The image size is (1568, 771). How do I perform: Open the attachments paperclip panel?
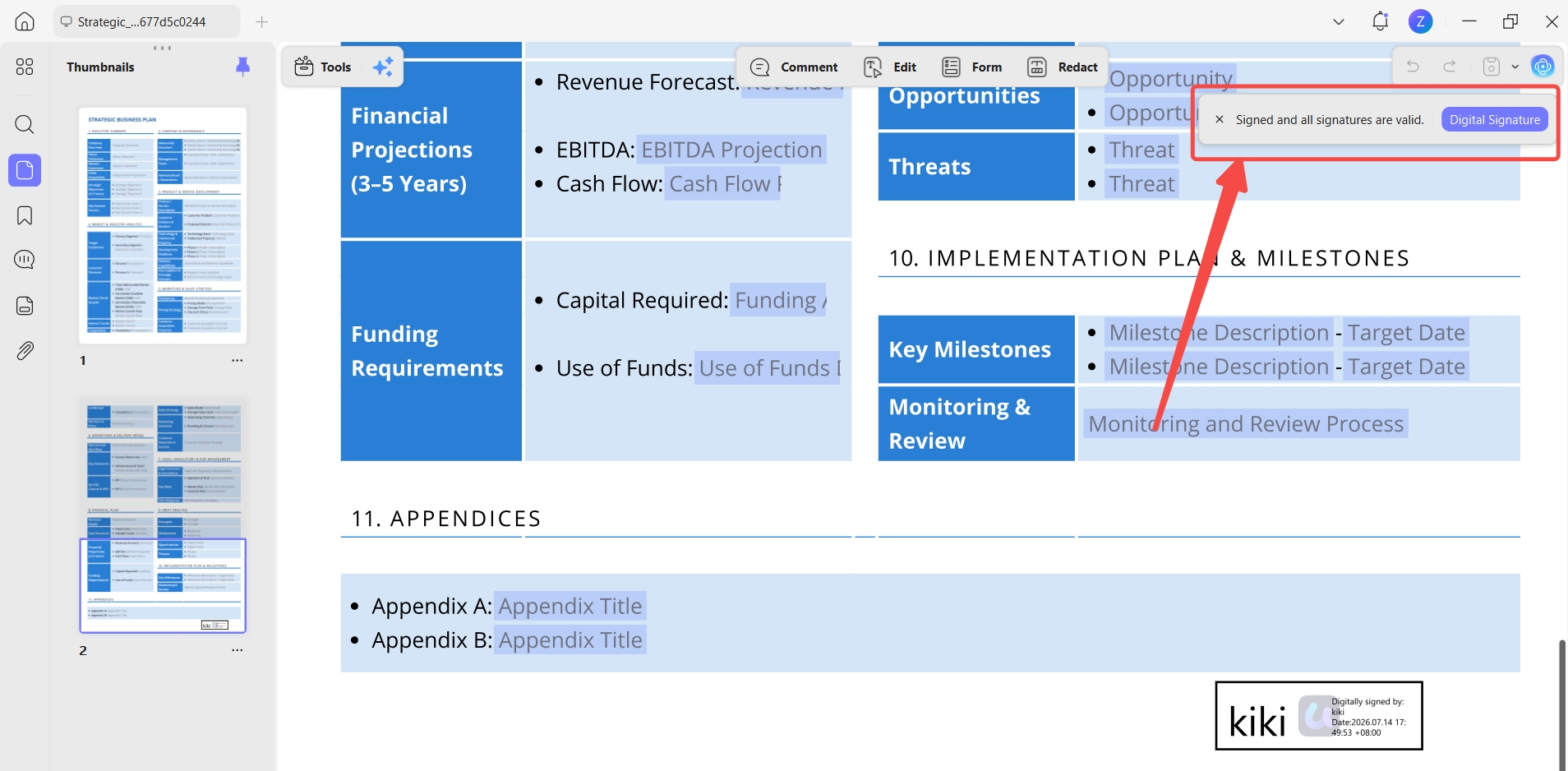[x=25, y=351]
